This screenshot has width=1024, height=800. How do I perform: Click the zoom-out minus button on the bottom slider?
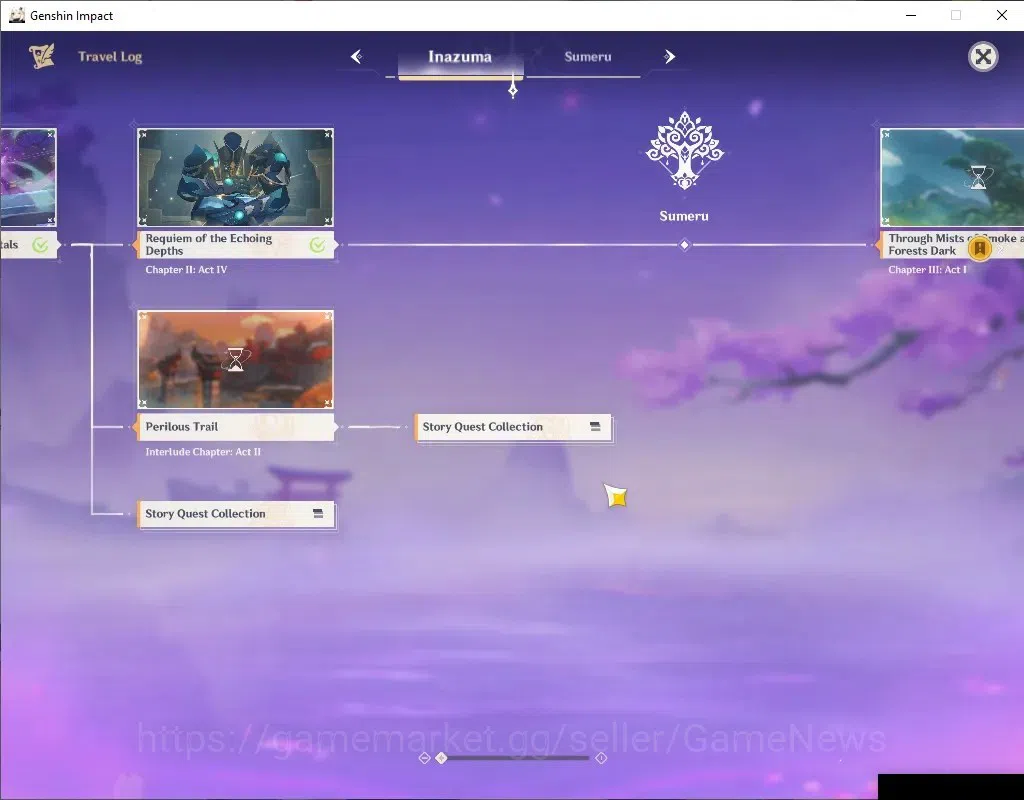[424, 758]
